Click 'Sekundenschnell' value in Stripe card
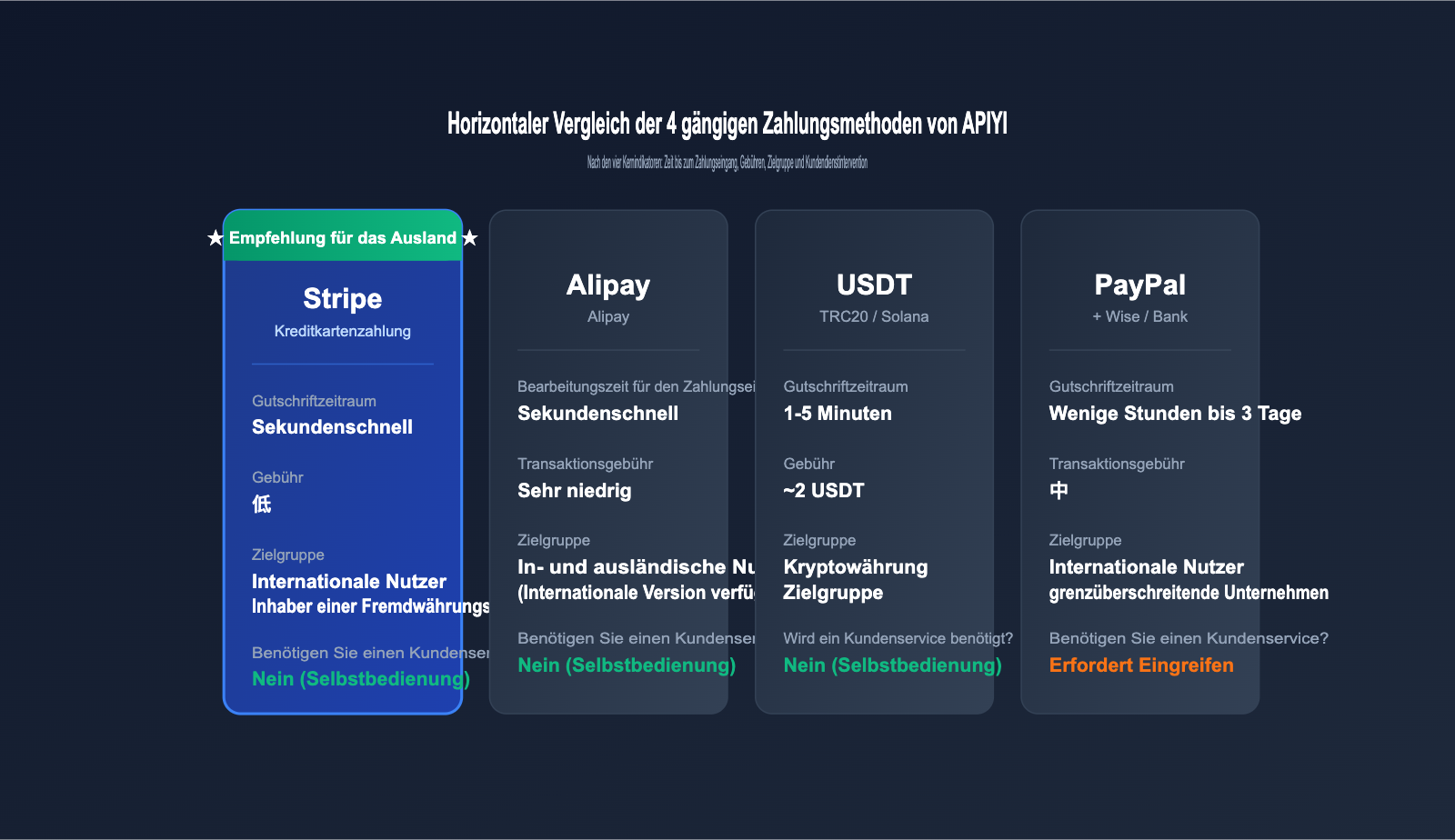The width and height of the screenshot is (1455, 840). tap(332, 427)
